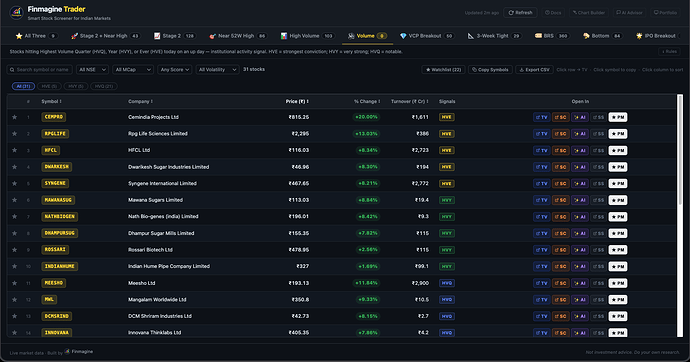Open DWARKESH in TradingView (TV)
The width and height of the screenshot is (690, 362).
(x=542, y=167)
